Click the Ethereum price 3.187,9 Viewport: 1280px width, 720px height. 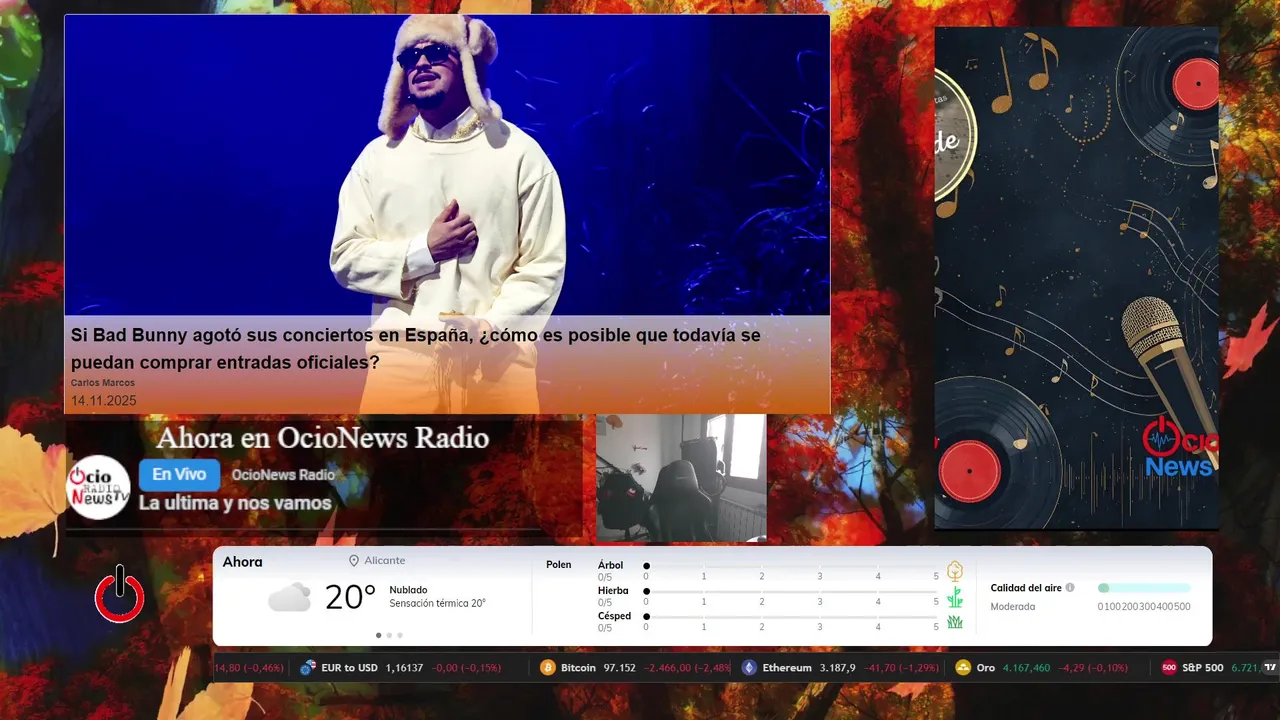[x=837, y=668]
